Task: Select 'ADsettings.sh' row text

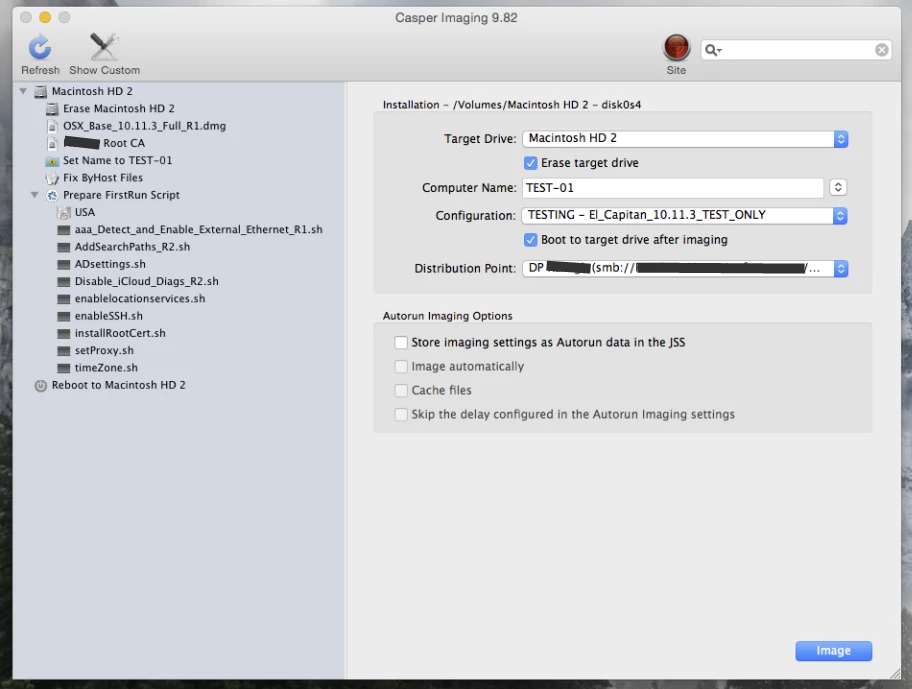Action: point(110,265)
